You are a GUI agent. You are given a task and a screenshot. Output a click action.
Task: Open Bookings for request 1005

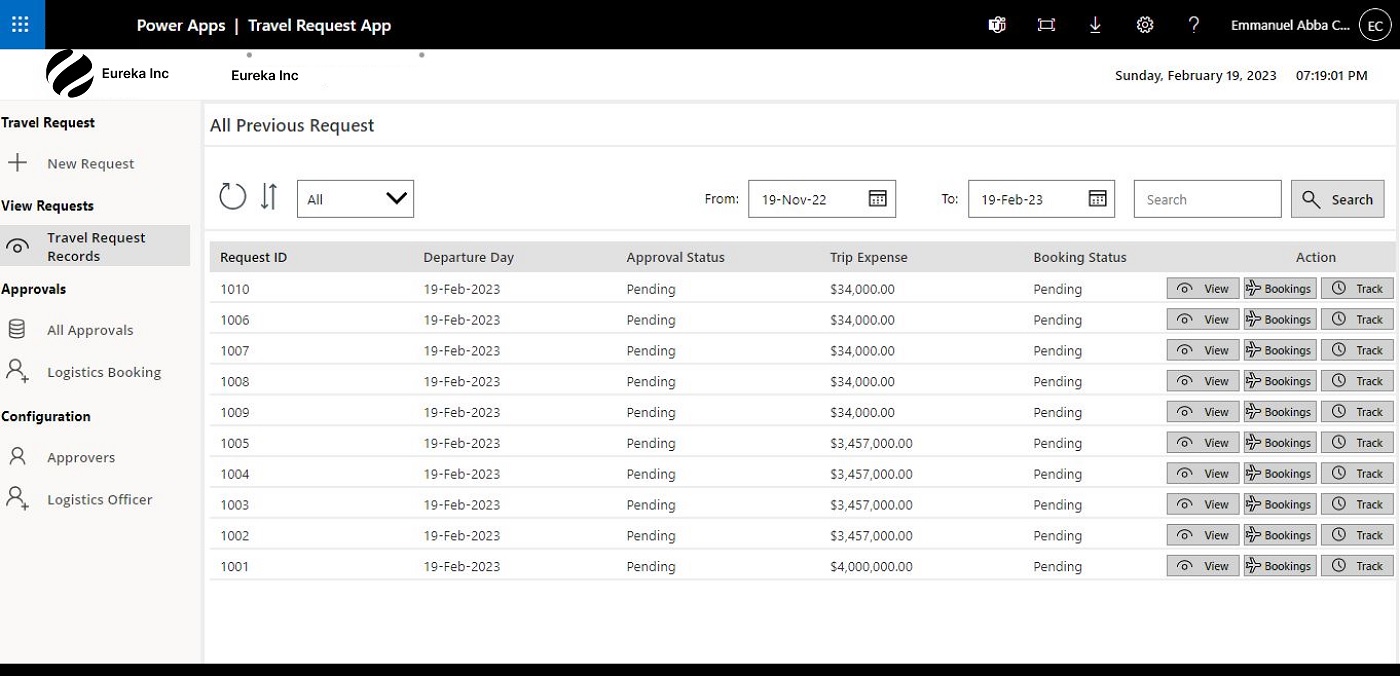click(x=1280, y=443)
